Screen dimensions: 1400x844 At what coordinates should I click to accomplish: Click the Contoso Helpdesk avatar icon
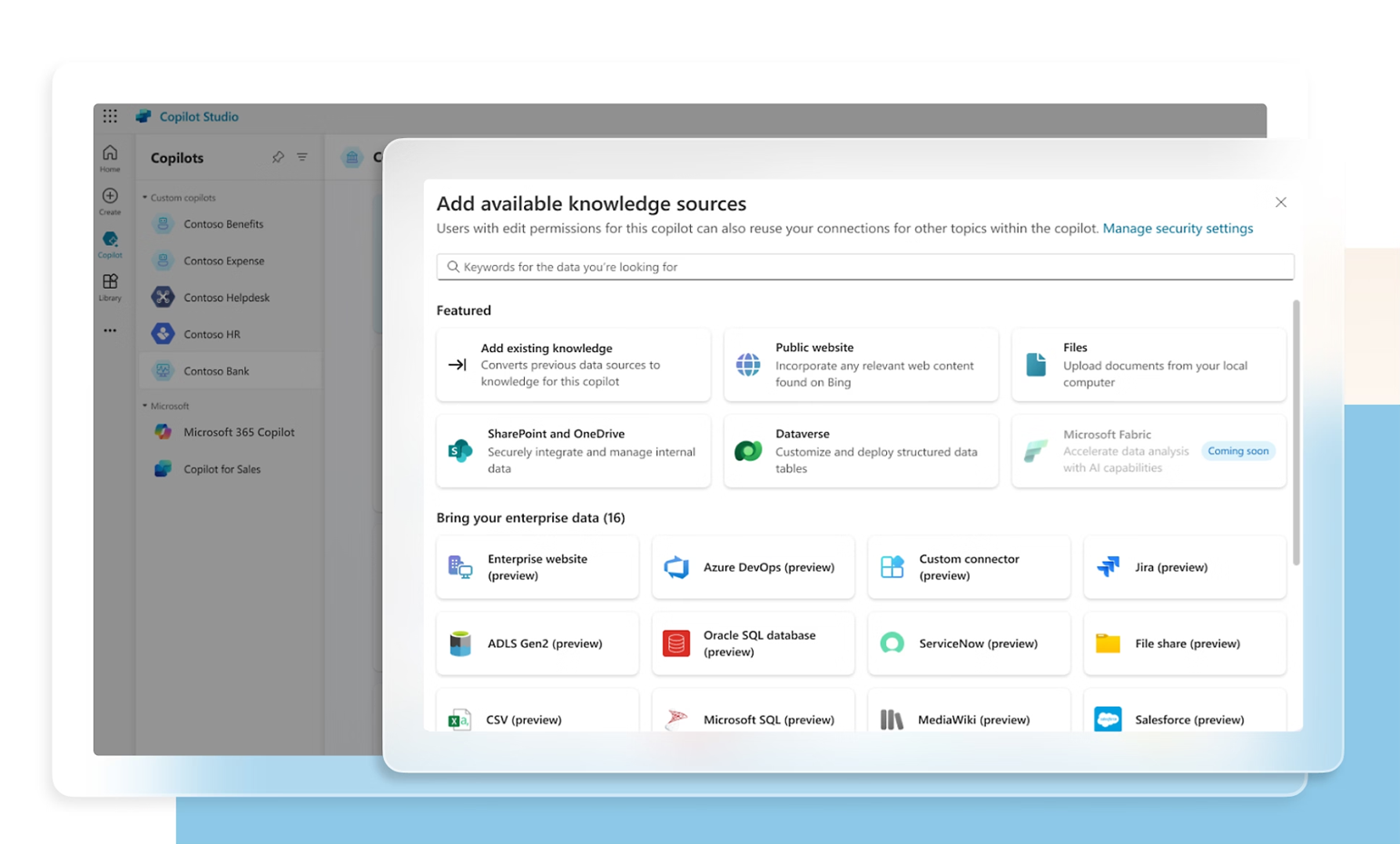[x=163, y=297]
